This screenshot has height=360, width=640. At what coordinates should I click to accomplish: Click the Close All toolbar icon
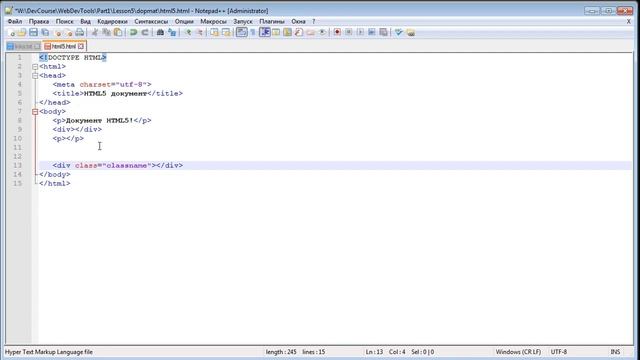pos(69,32)
